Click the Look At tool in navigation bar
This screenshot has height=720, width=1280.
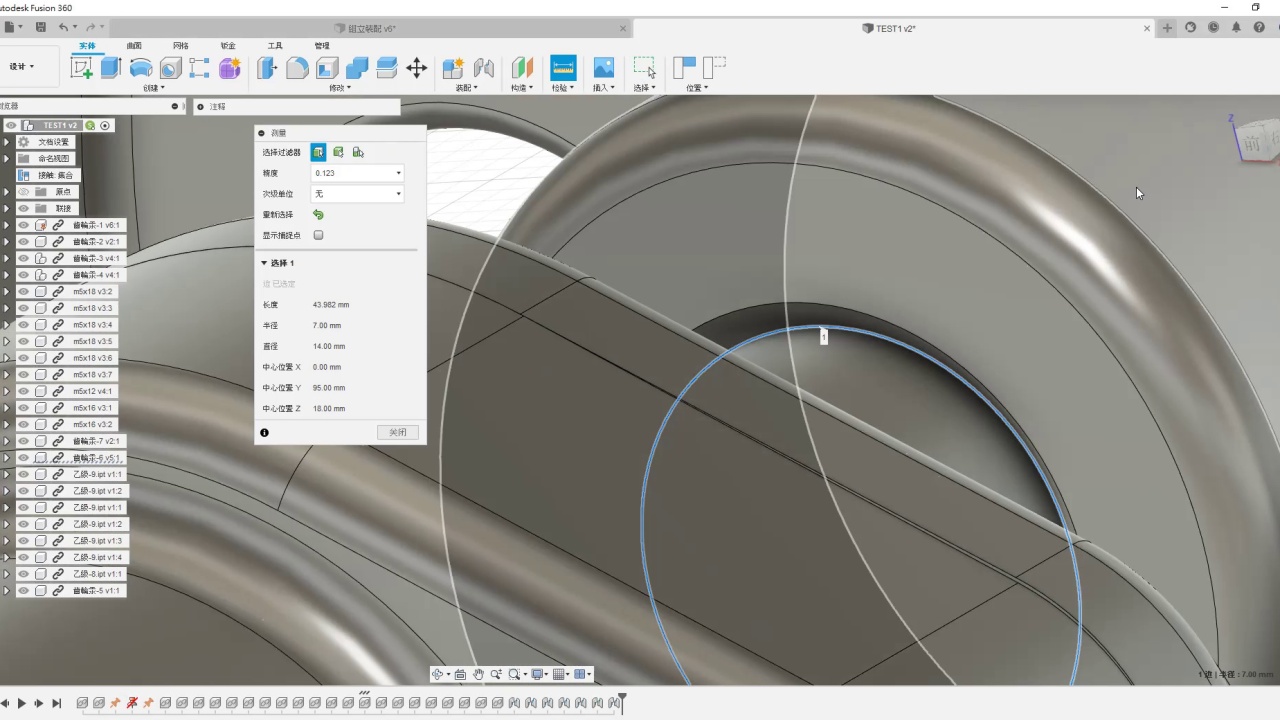point(460,674)
